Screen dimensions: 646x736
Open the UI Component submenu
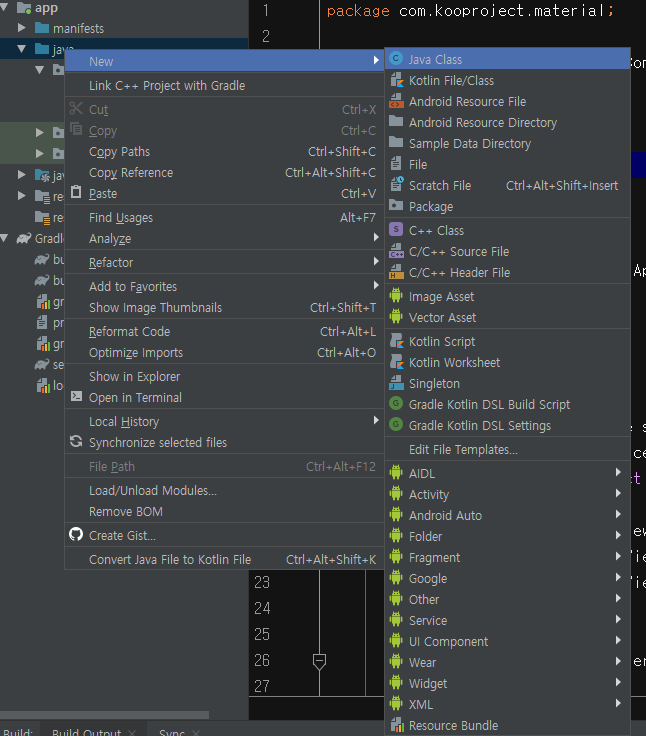pos(508,641)
